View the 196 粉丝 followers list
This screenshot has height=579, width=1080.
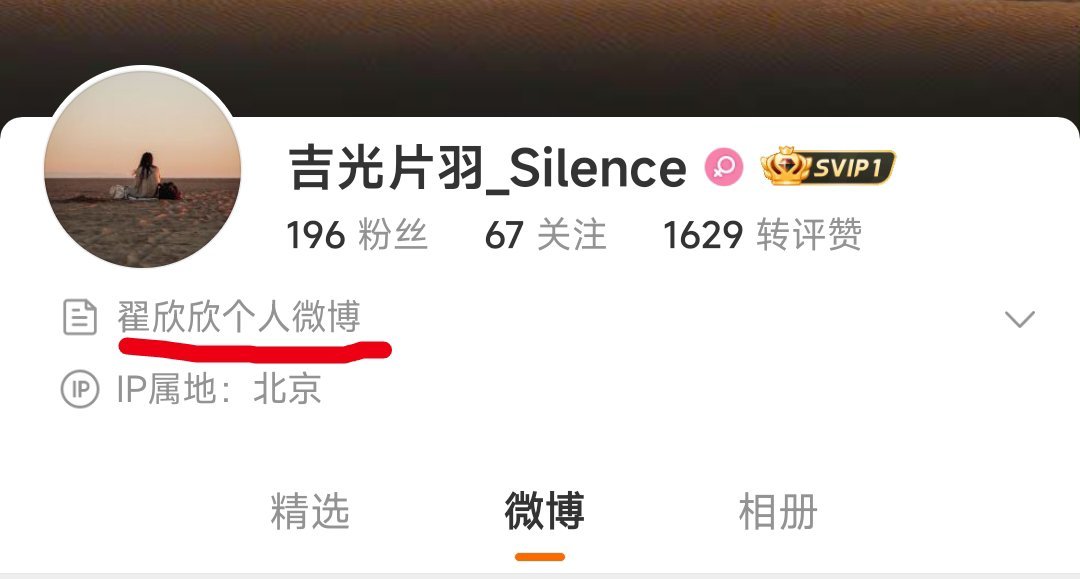(357, 235)
